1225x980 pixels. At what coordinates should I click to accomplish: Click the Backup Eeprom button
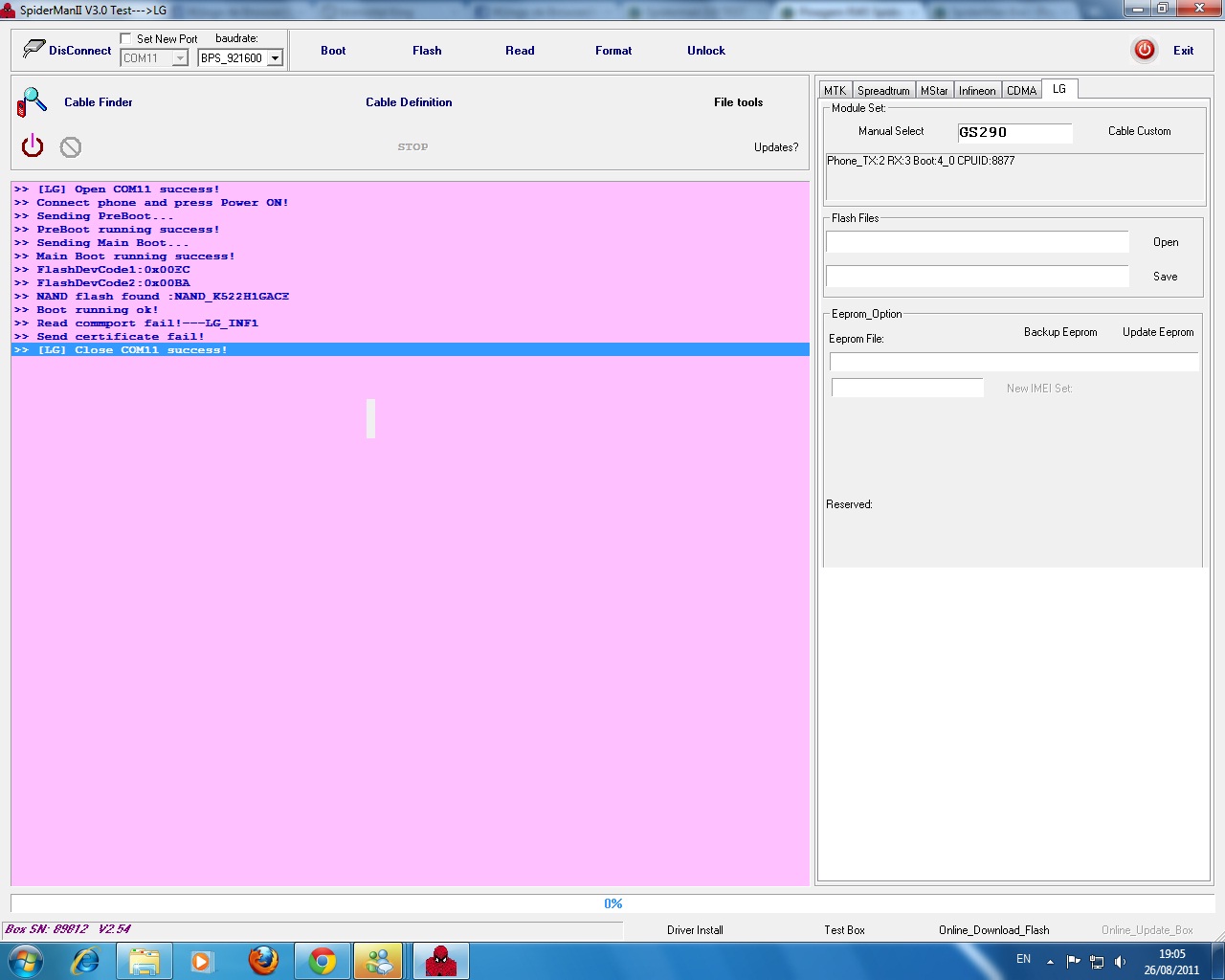click(1060, 332)
